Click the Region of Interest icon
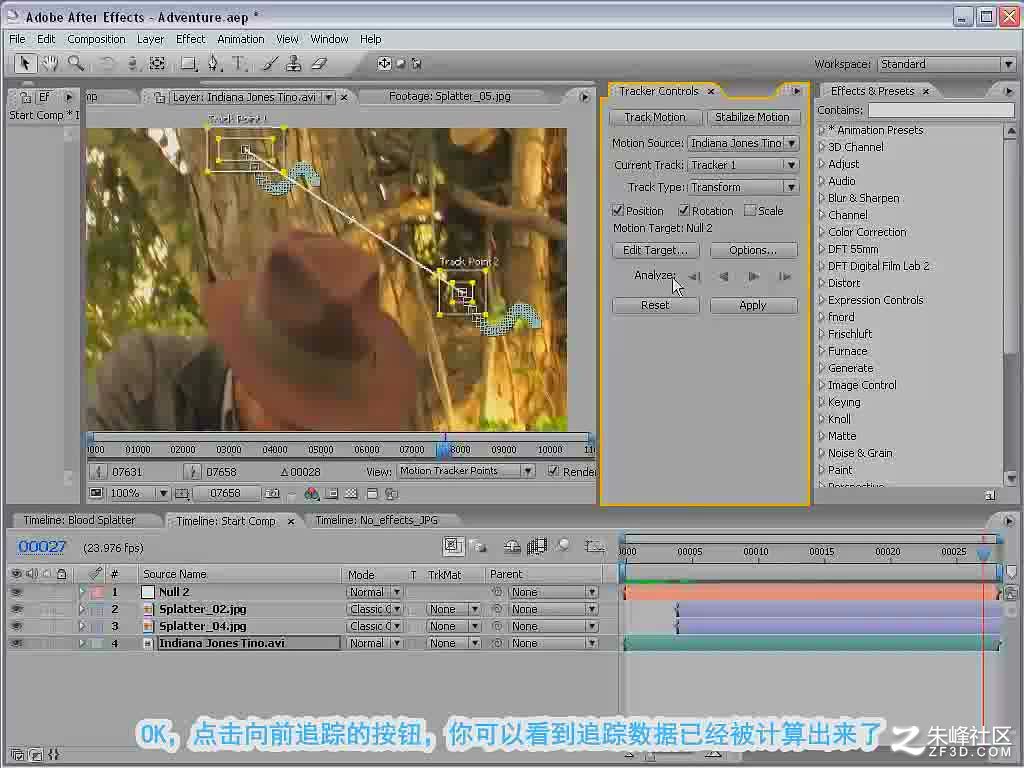This screenshot has height=768, width=1024. point(332,494)
